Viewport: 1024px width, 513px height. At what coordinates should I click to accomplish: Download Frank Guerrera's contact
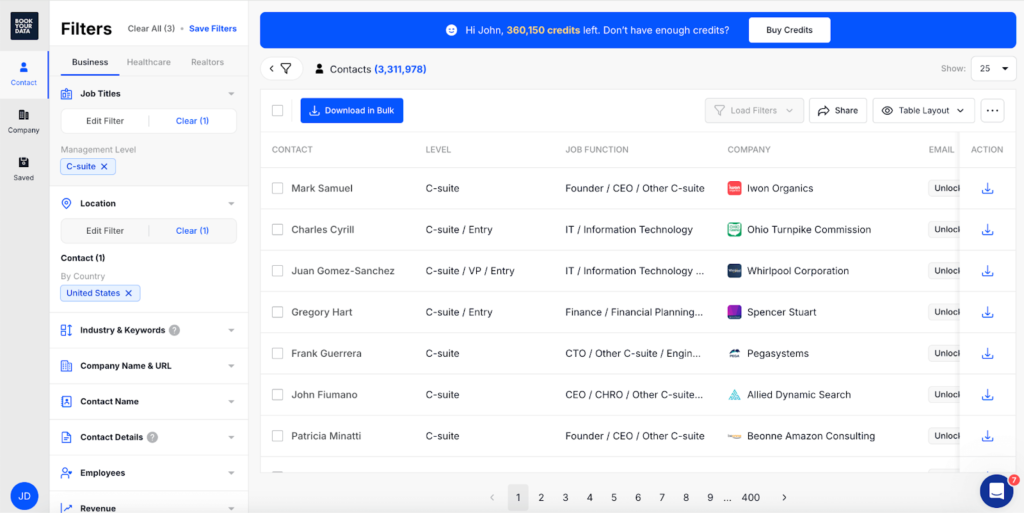987,354
